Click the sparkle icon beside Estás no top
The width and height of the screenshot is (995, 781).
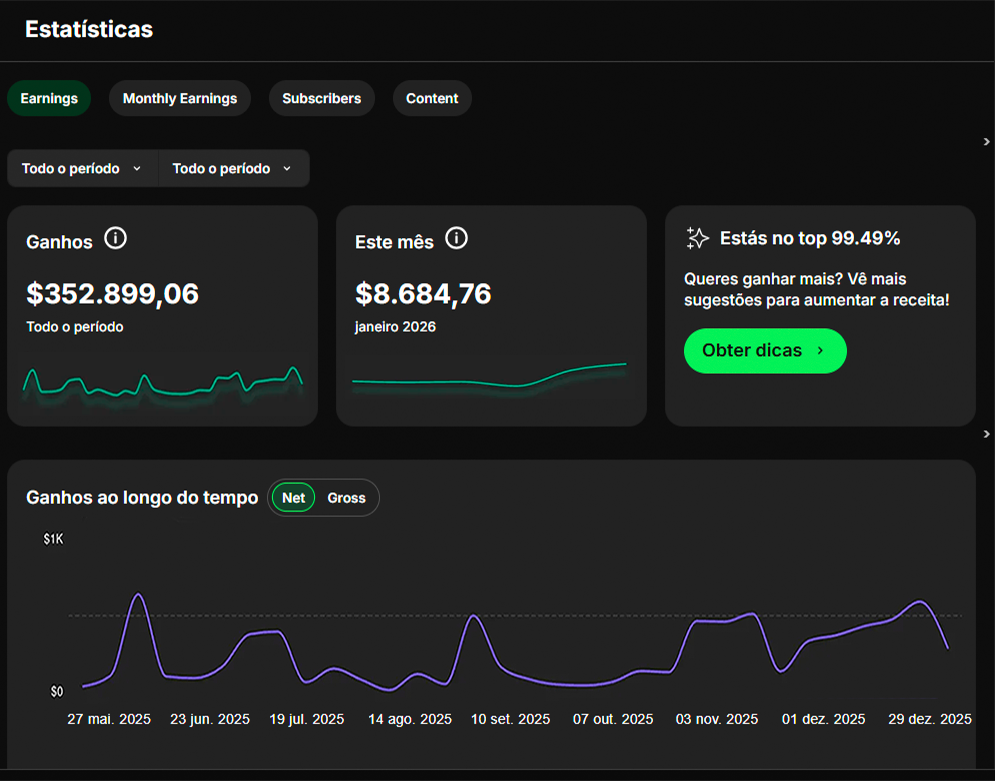click(697, 238)
